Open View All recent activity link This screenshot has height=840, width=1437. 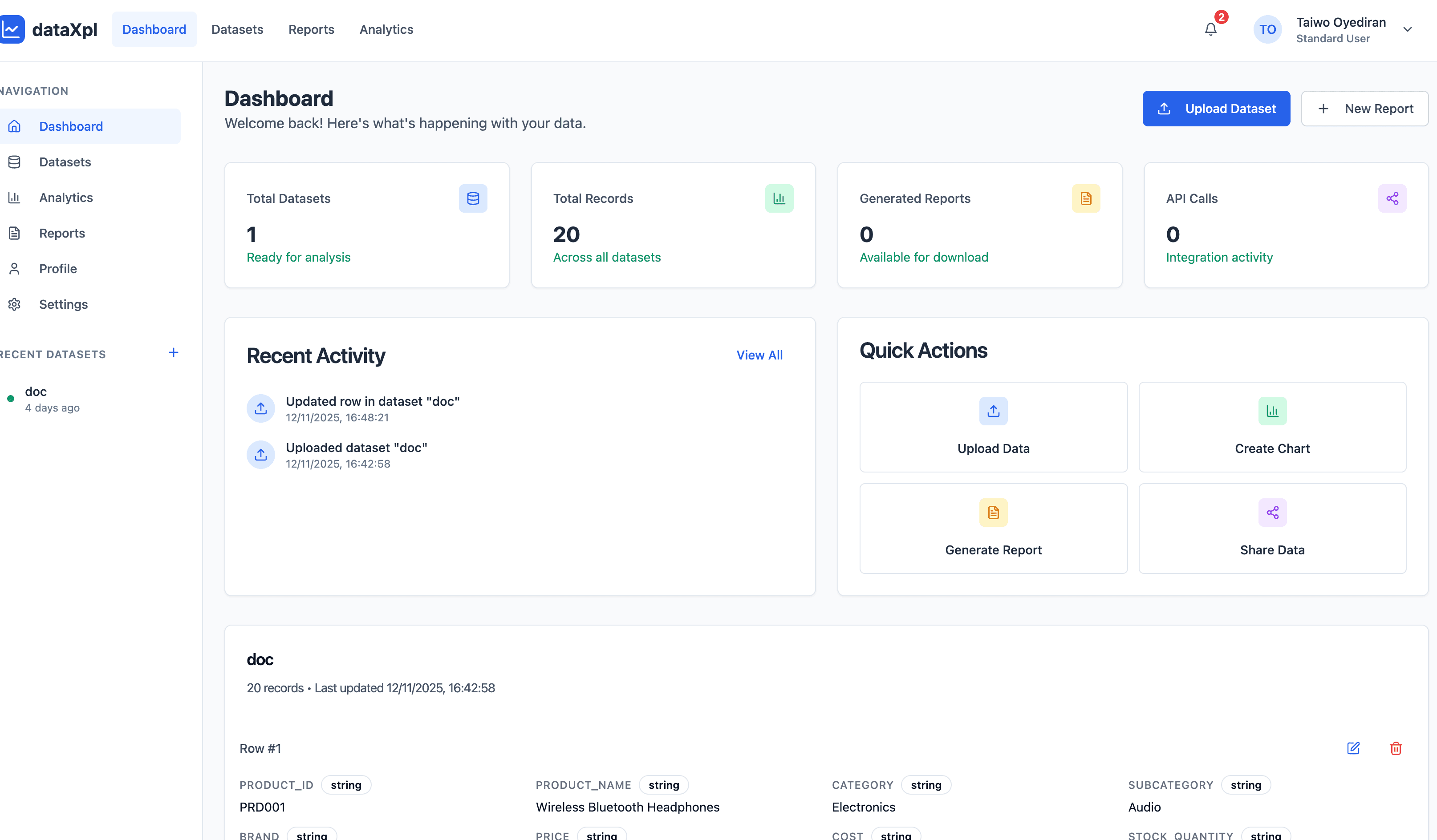click(759, 355)
